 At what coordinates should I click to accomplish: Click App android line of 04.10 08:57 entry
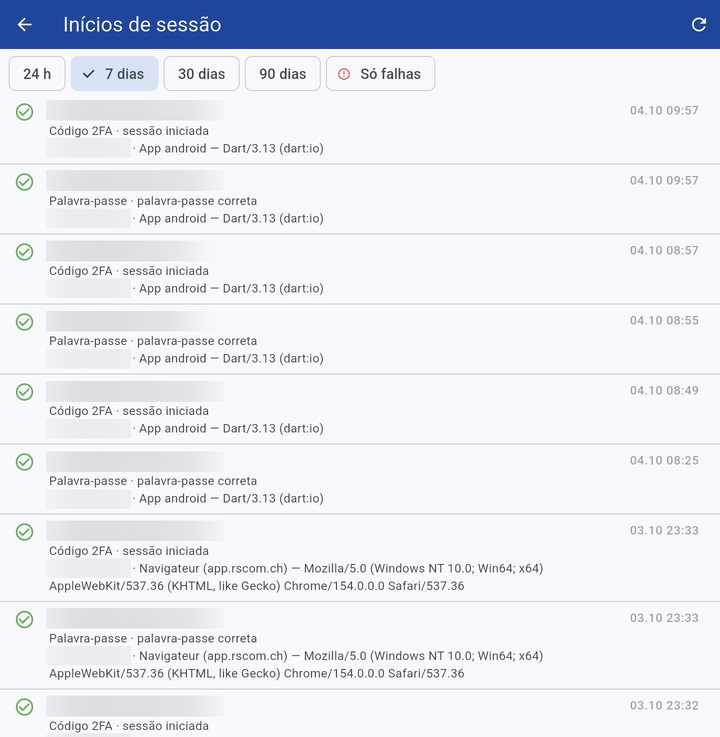coord(231,289)
